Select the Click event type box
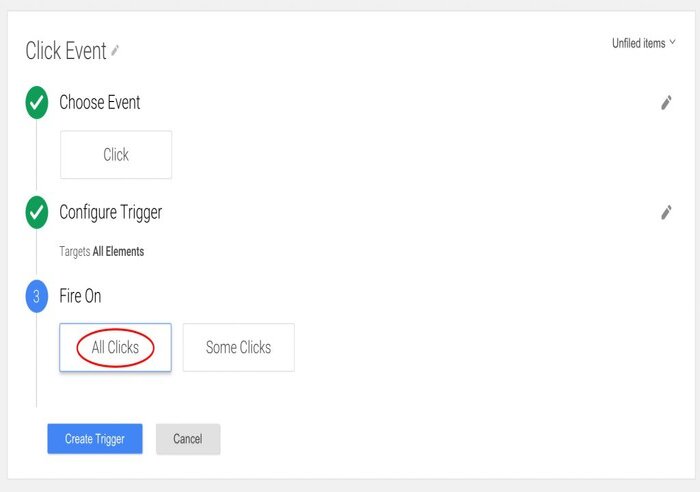 pyautogui.click(x=116, y=154)
